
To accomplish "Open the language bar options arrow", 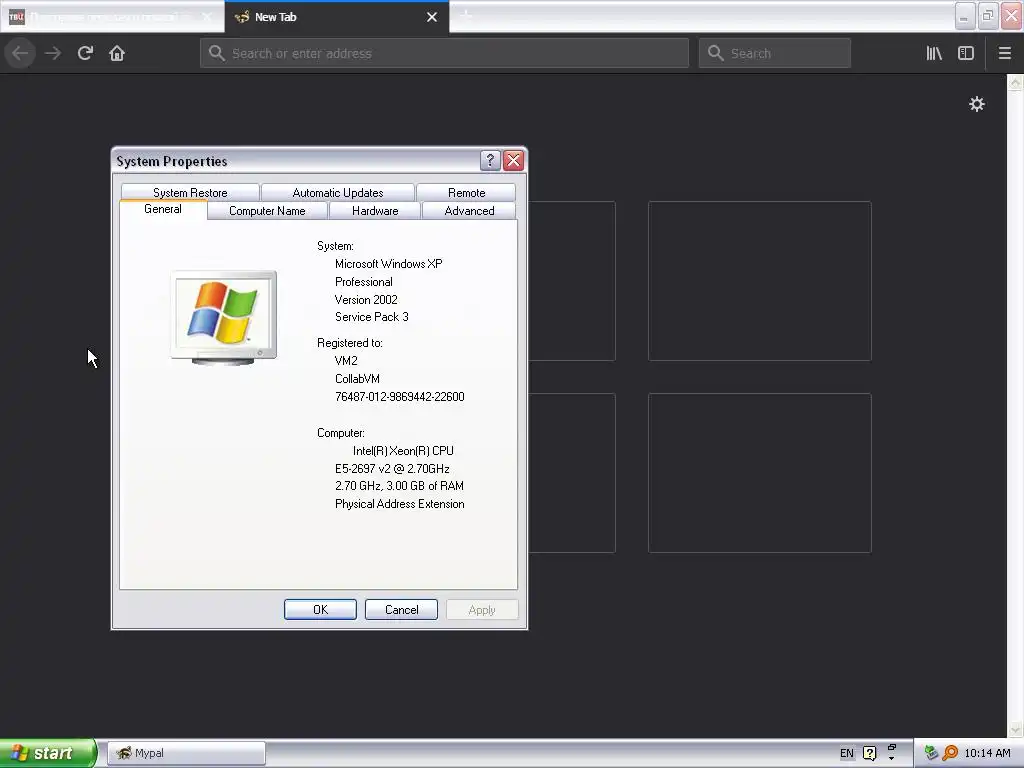I will click(891, 758).
